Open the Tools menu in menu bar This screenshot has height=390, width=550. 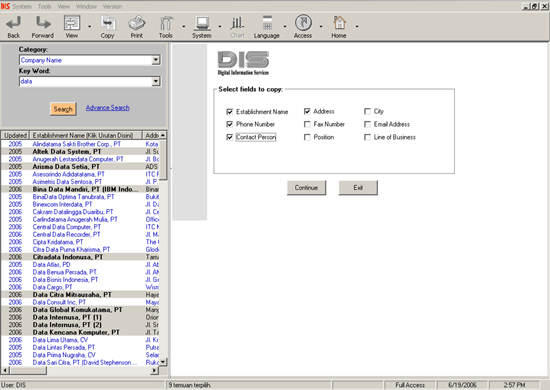coord(45,6)
